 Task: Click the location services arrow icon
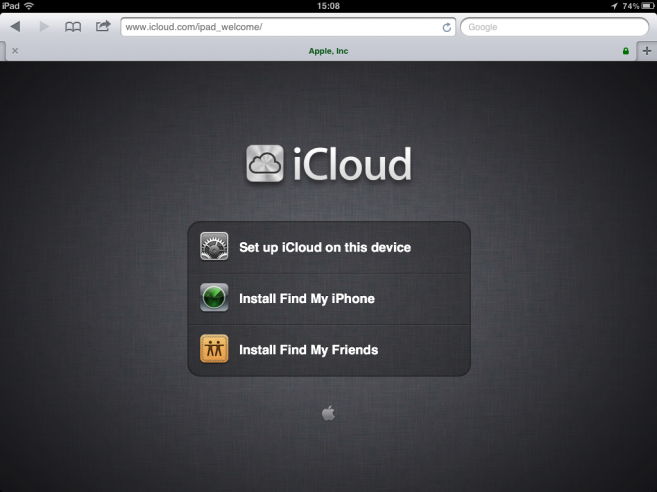coord(614,6)
